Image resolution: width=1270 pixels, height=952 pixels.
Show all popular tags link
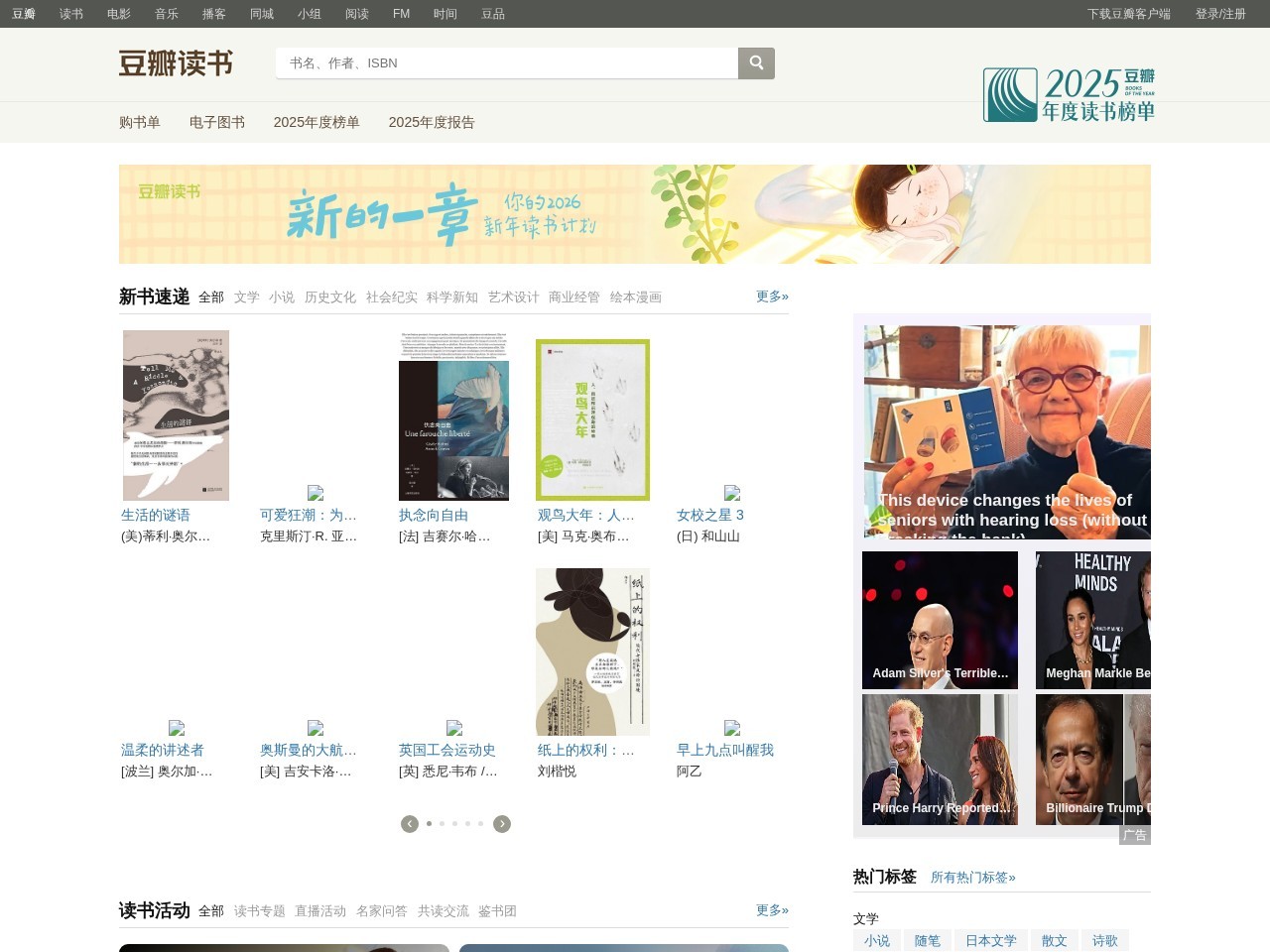[972, 878]
